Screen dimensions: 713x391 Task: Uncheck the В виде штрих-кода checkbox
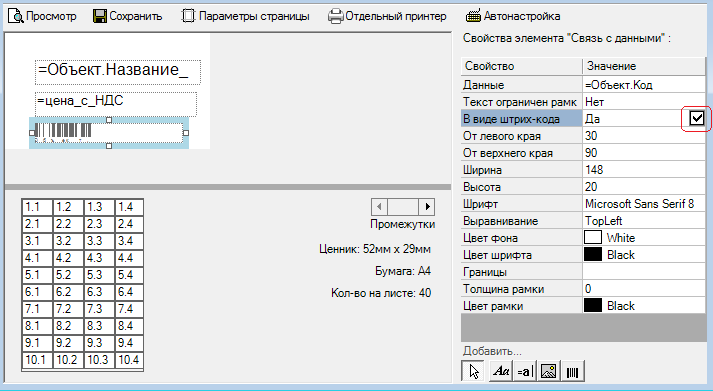697,119
